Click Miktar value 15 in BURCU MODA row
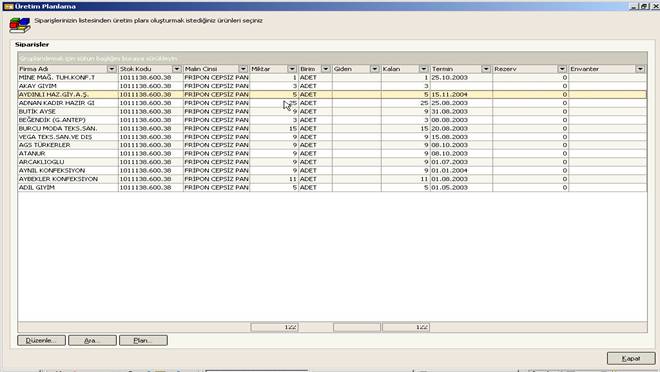660x372 pixels. click(x=293, y=128)
